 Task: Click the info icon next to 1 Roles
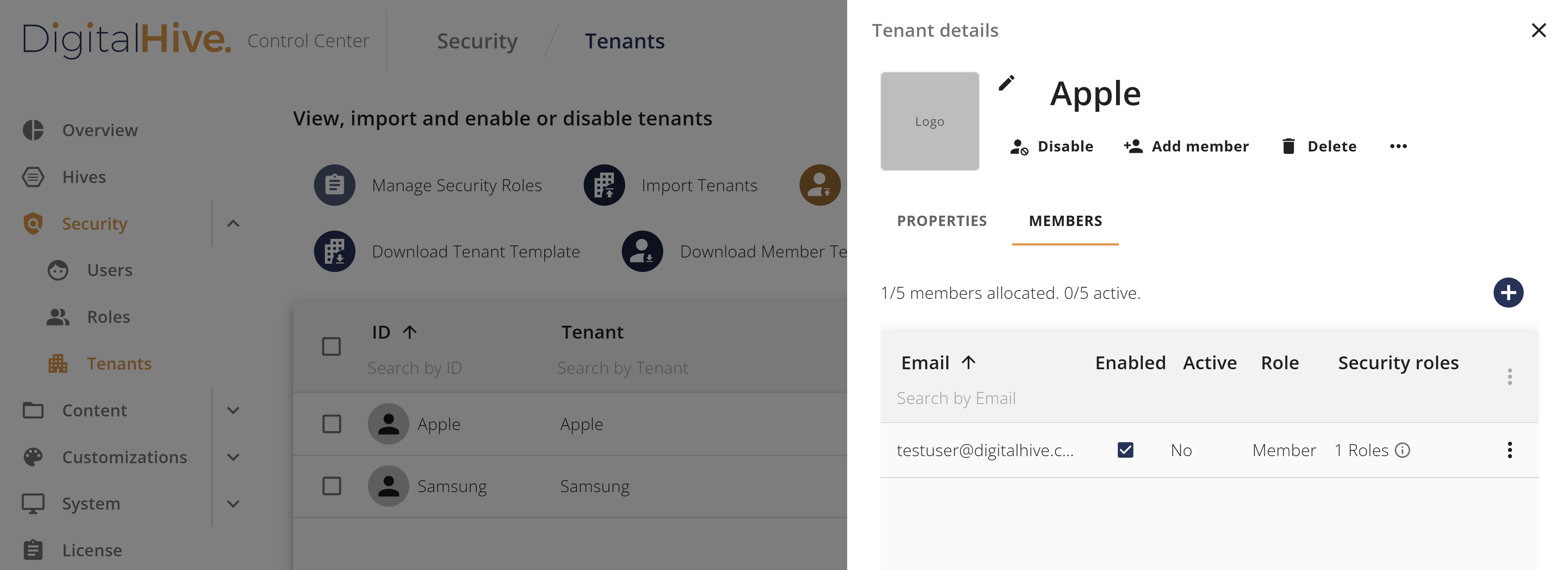tap(1402, 450)
